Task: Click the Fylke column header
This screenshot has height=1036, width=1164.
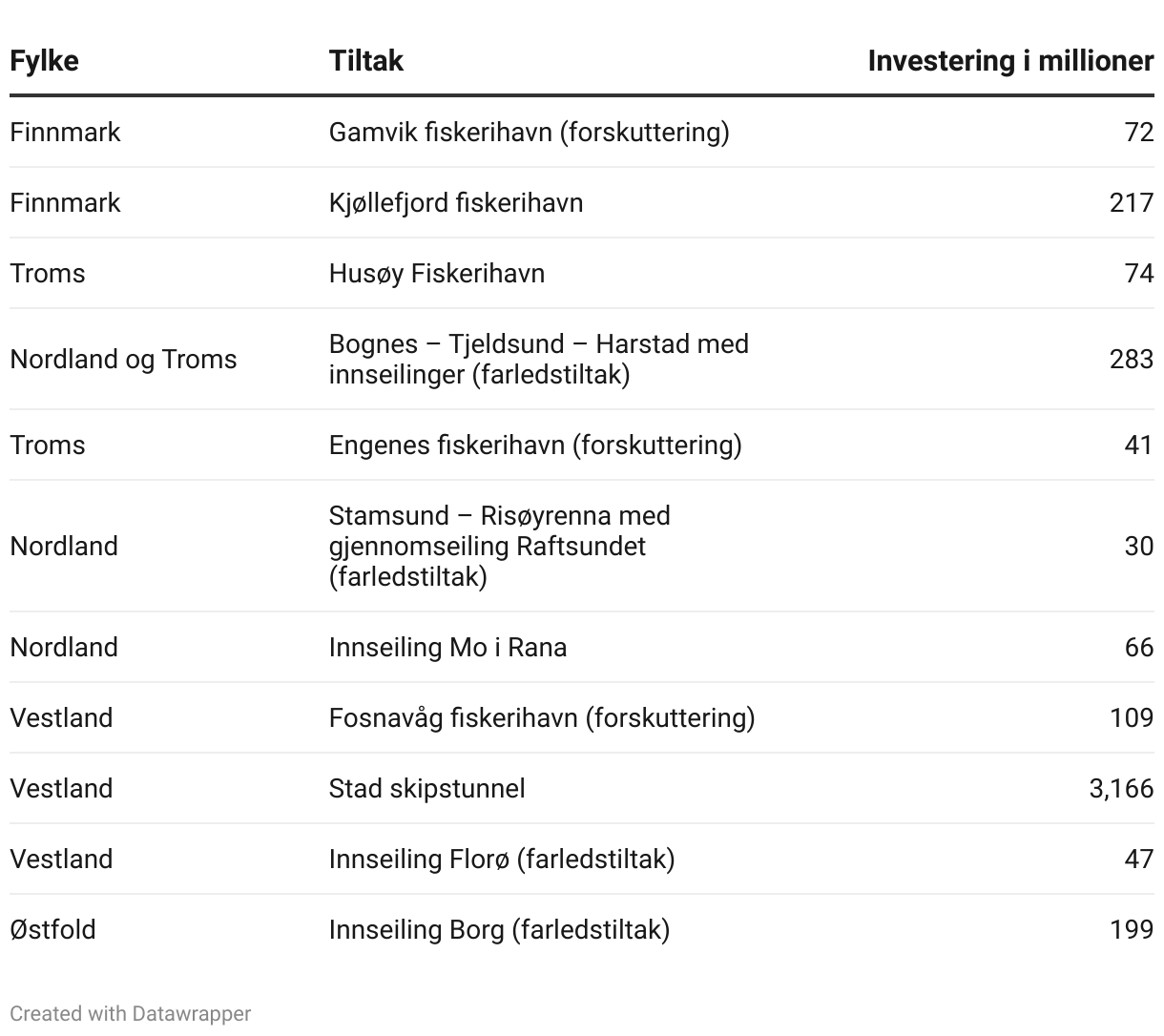Action: (44, 61)
